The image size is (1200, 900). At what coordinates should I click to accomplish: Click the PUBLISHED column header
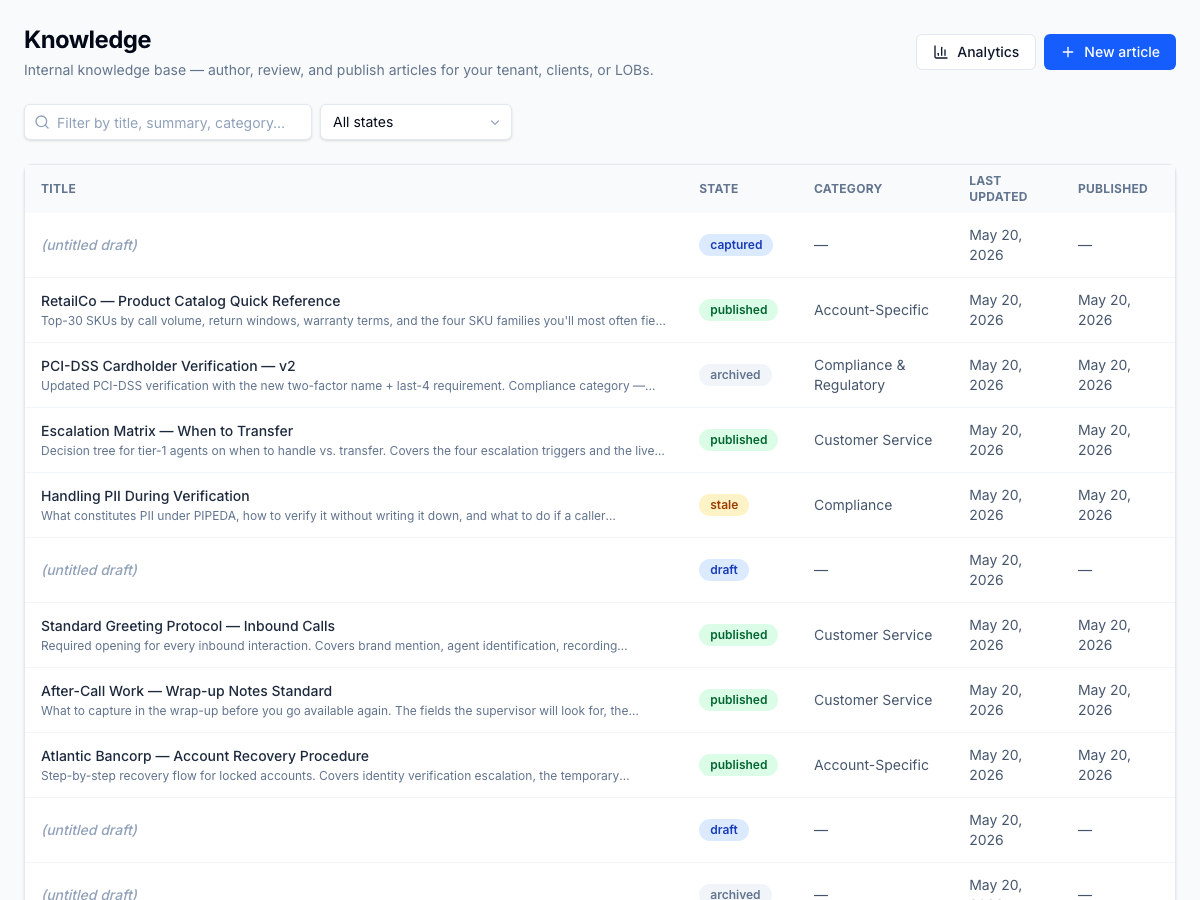(1112, 189)
